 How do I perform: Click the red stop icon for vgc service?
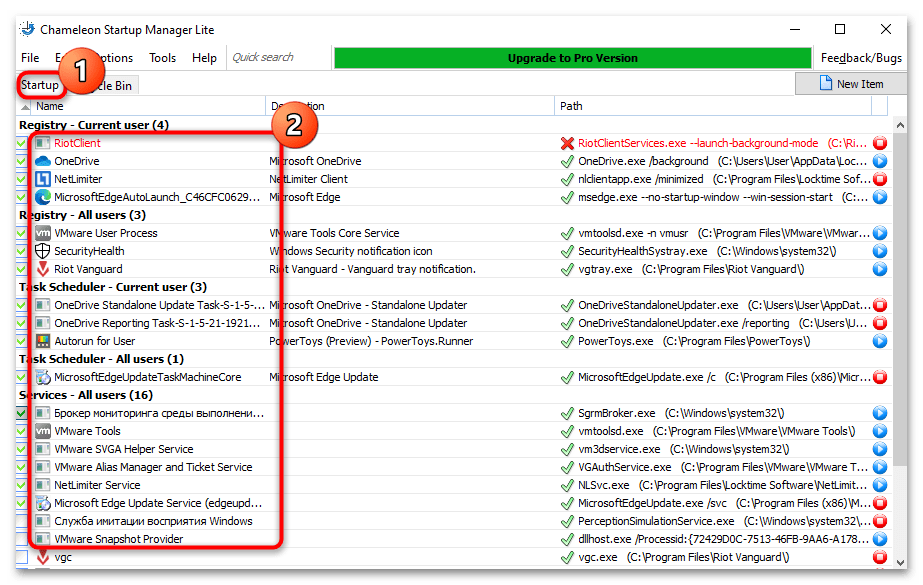pyautogui.click(x=880, y=557)
